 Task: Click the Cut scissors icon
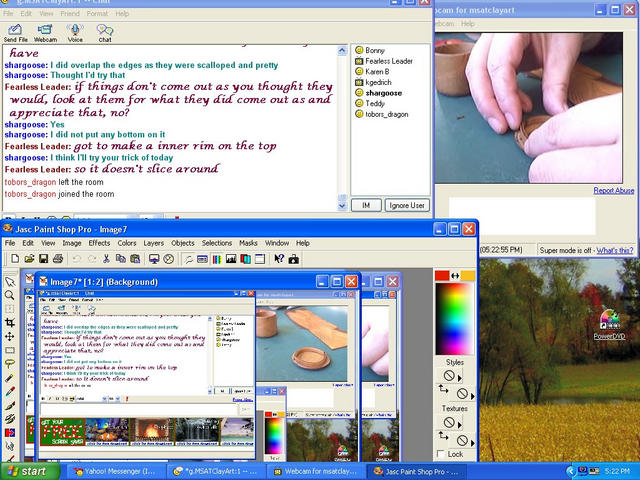tap(106, 259)
